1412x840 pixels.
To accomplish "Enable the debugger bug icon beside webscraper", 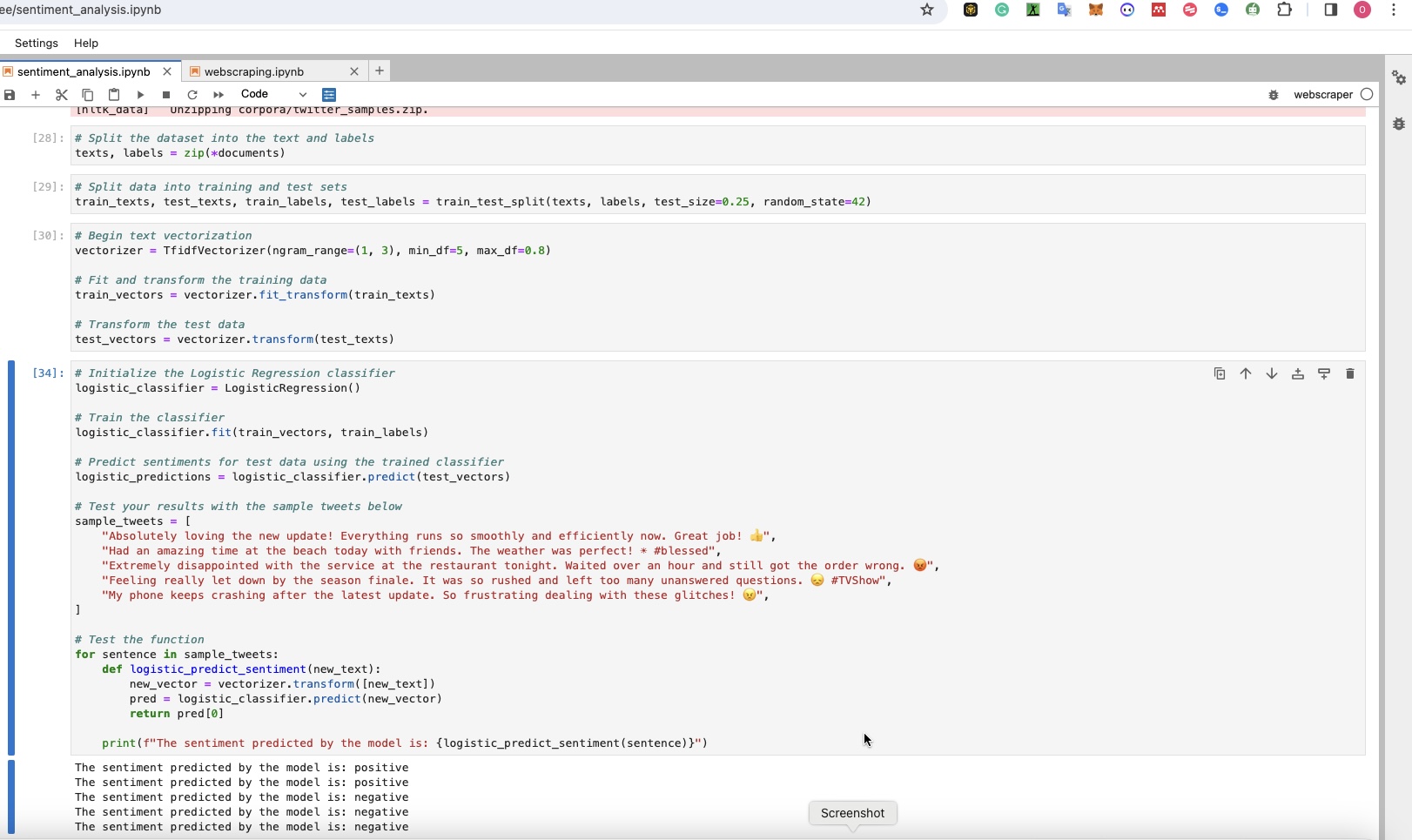I will point(1274,95).
